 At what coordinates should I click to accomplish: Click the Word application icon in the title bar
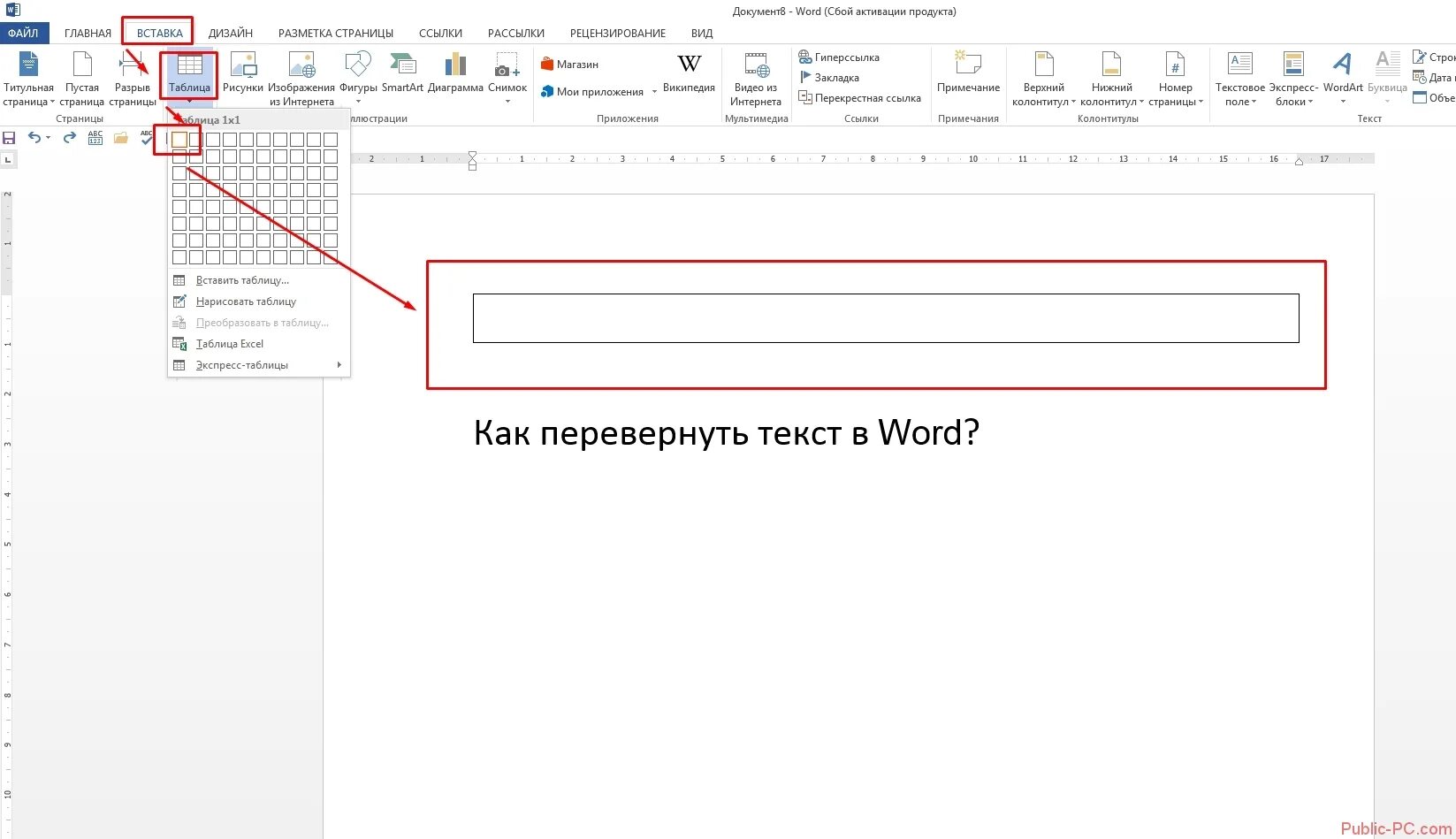pyautogui.click(x=12, y=11)
